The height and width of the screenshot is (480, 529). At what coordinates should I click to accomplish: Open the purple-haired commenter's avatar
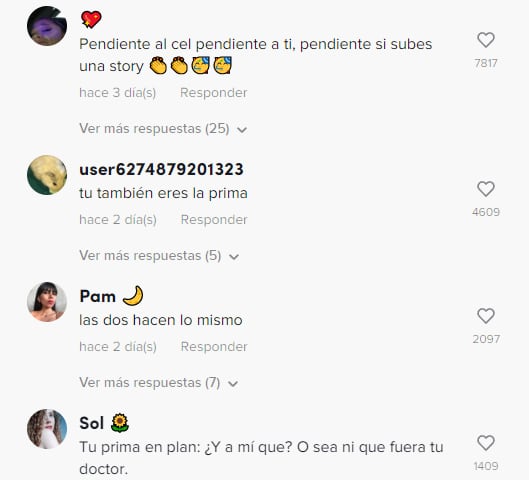[47, 26]
